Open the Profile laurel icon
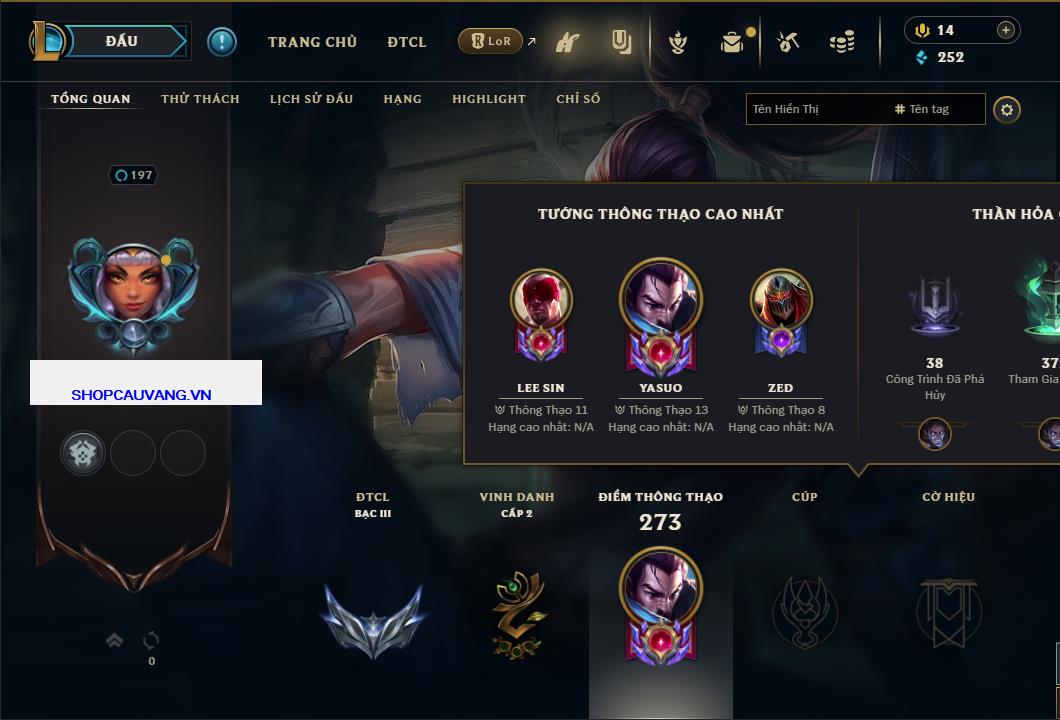The image size is (1060, 720). 677,43
